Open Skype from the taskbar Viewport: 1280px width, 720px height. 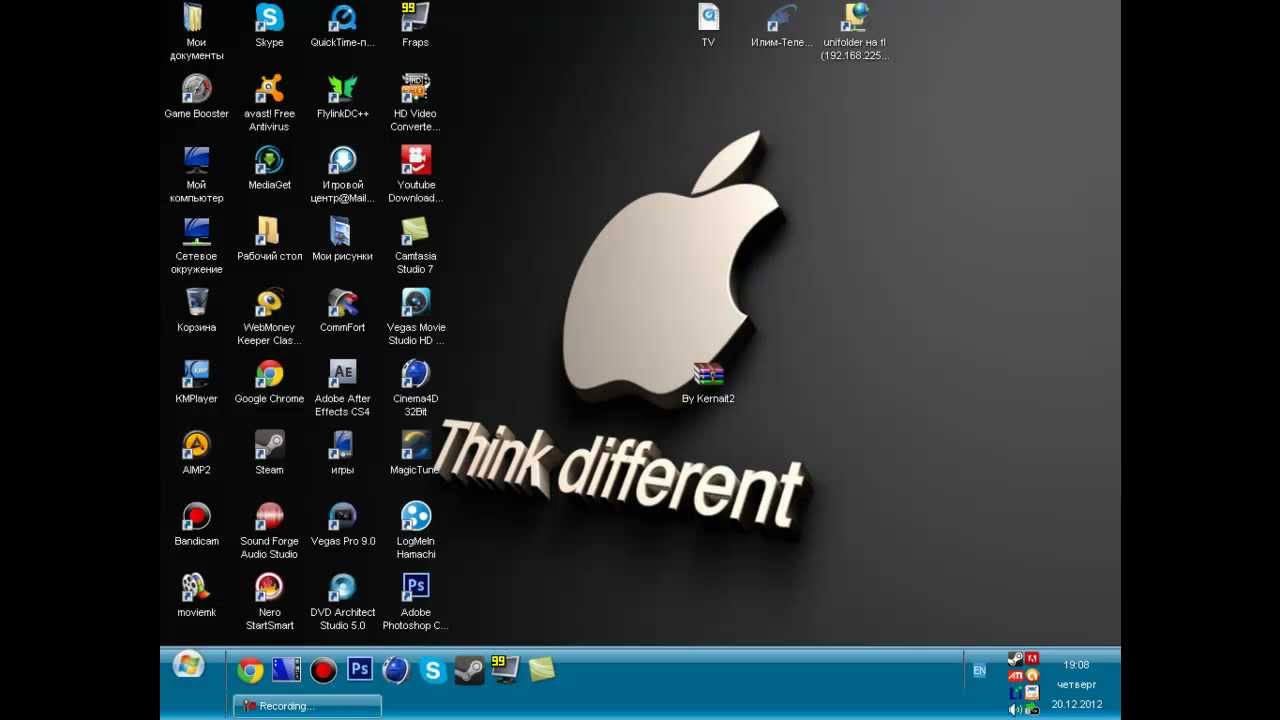click(x=432, y=670)
